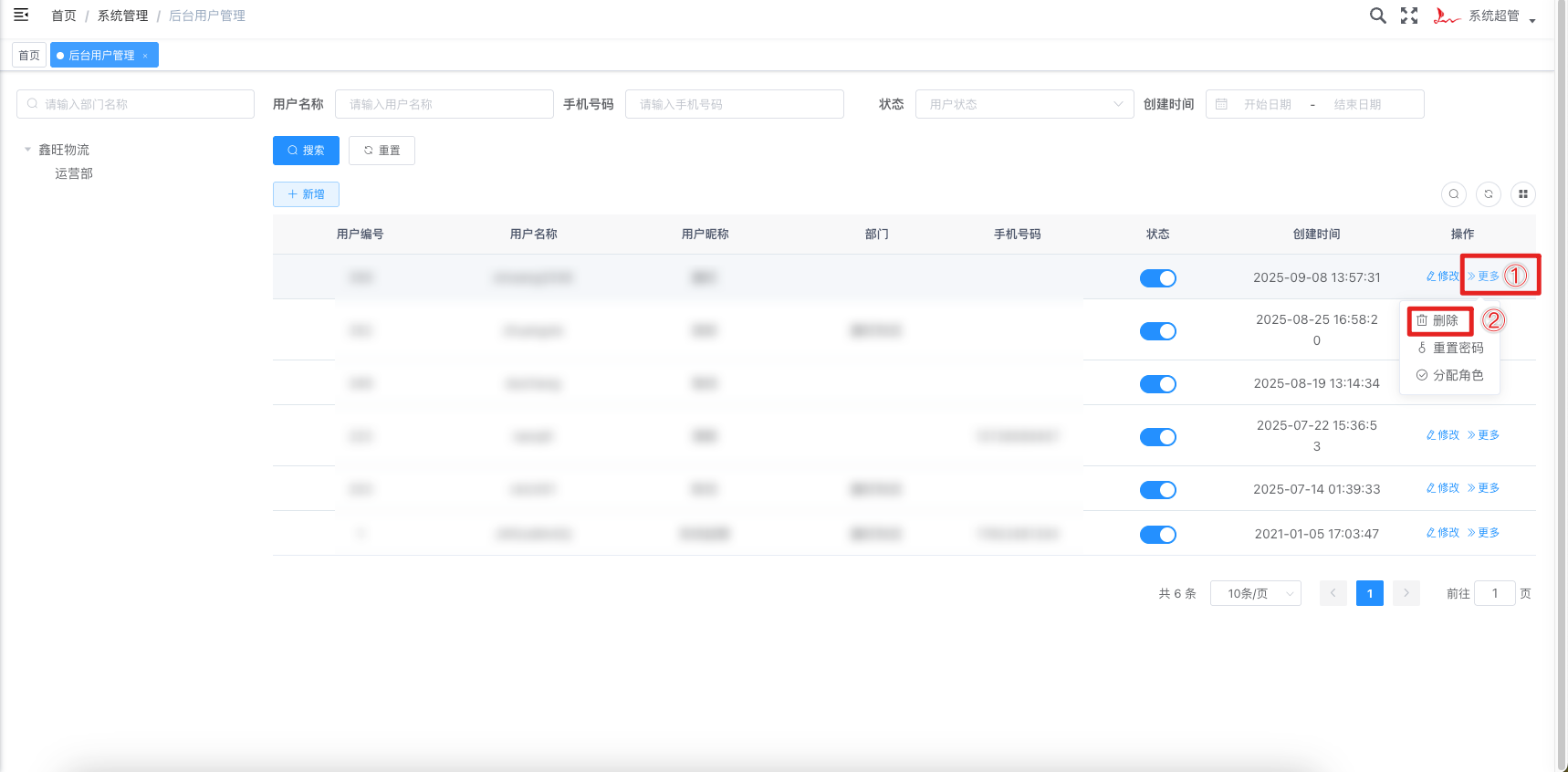Click the date 2021-01-05 17:03:47
This screenshot has width=1568, height=772.
pyautogui.click(x=1317, y=534)
